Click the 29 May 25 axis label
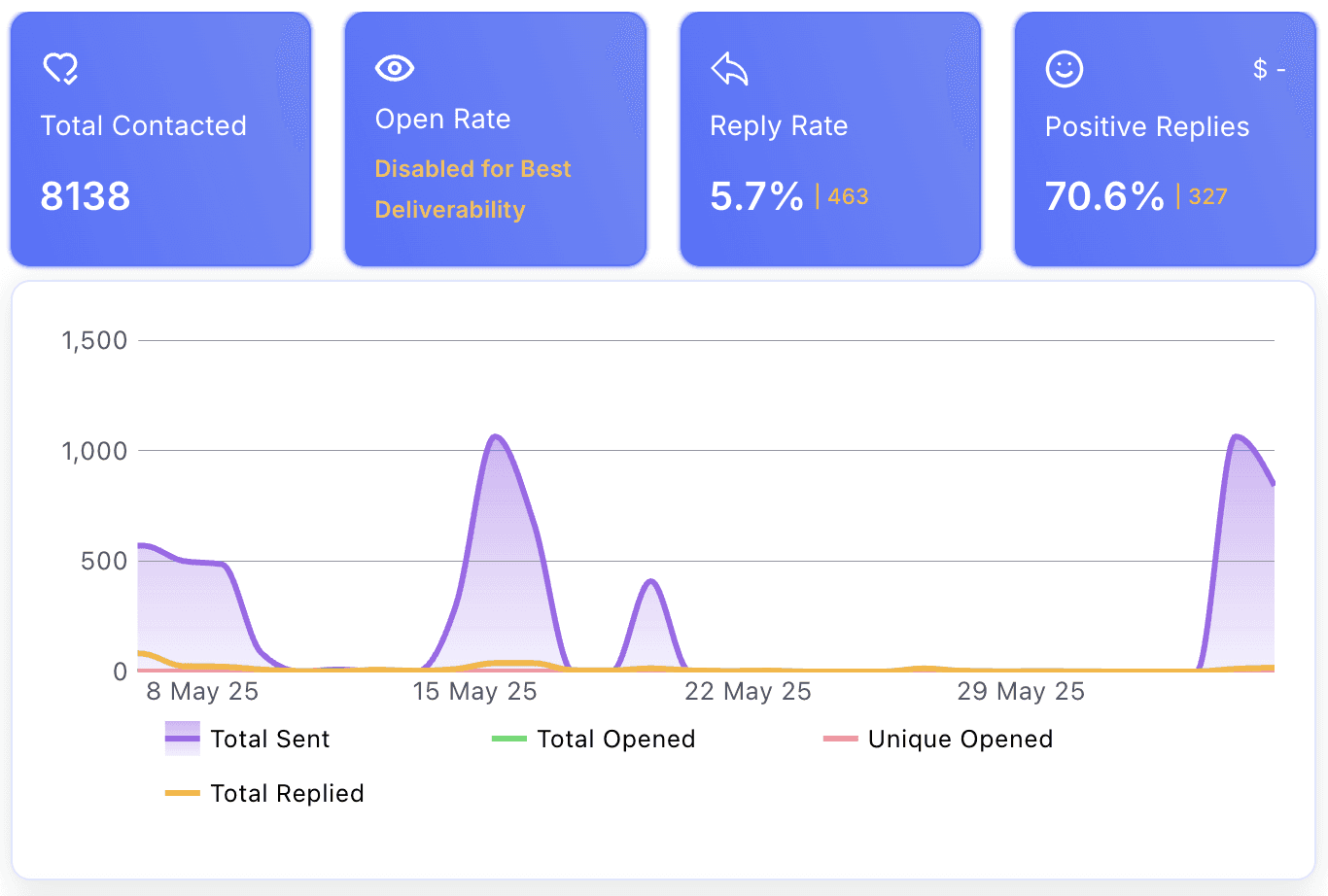Image resolution: width=1328 pixels, height=896 pixels. pyautogui.click(x=1021, y=691)
